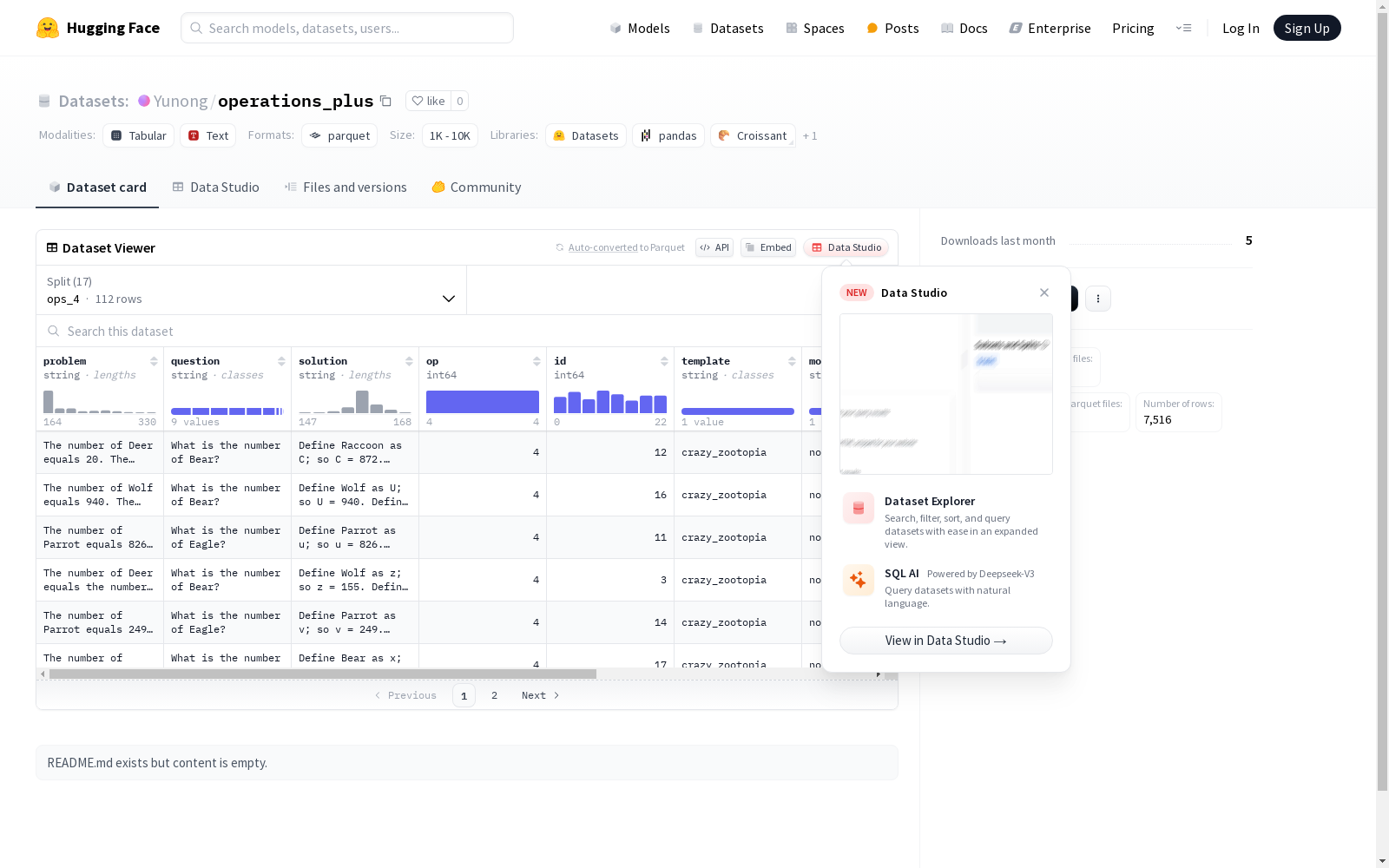Viewport: 1389px width, 868px height.
Task: Click the problem column lengths histogram
Action: [100, 401]
